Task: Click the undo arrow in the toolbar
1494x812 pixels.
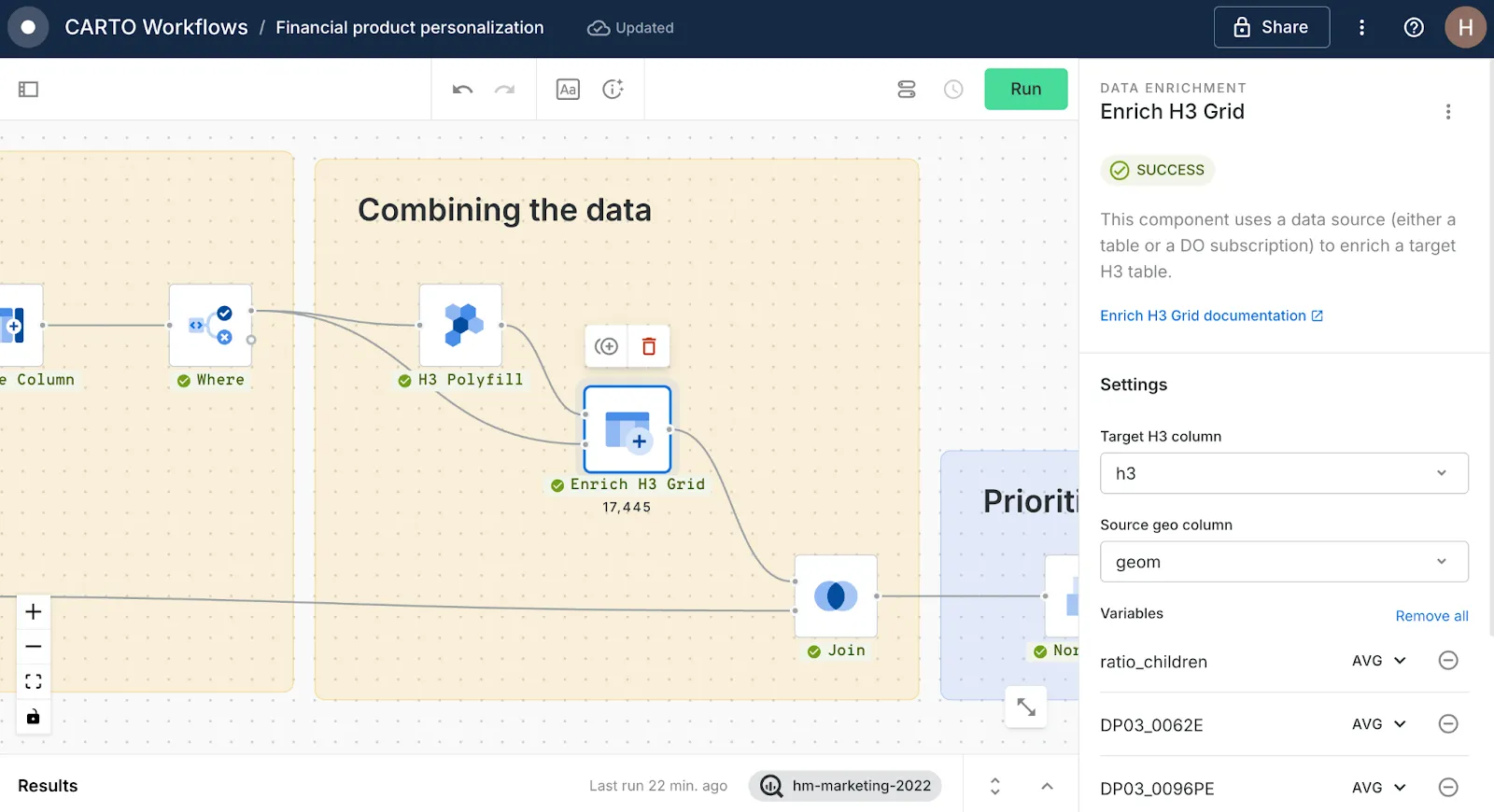Action: pos(462,90)
